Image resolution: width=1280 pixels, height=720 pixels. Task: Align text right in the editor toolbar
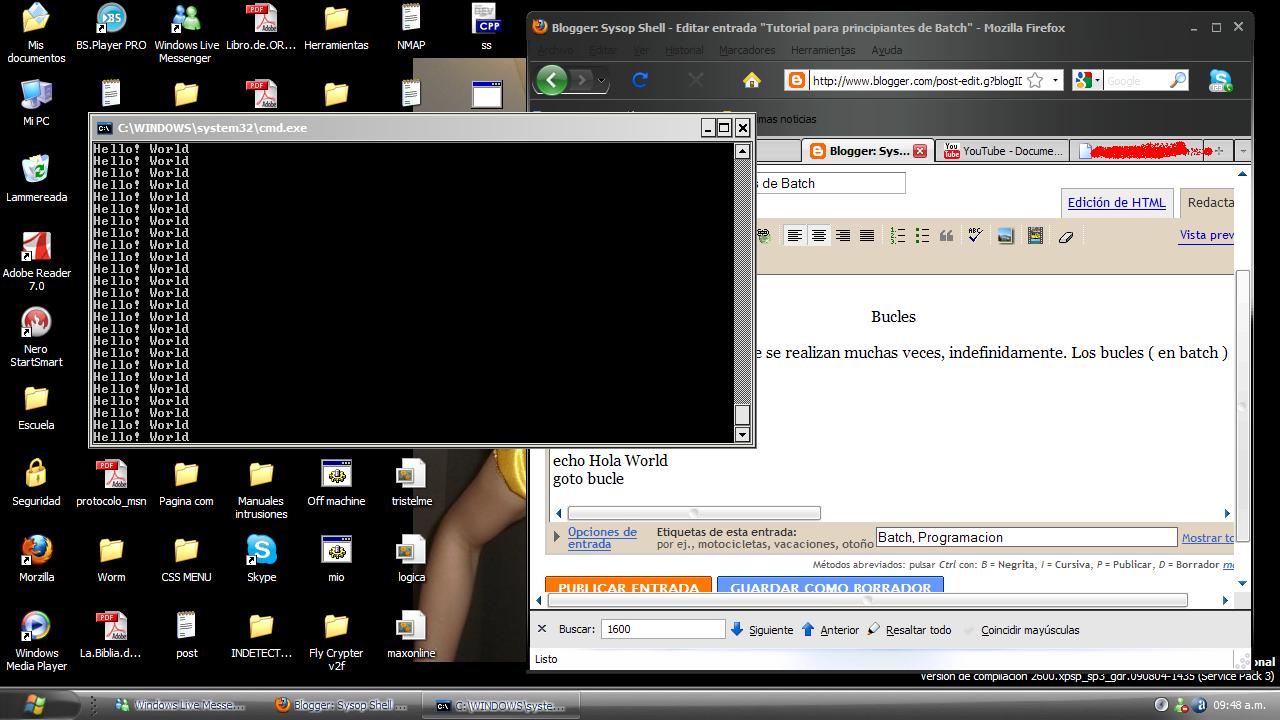pyautogui.click(x=843, y=236)
